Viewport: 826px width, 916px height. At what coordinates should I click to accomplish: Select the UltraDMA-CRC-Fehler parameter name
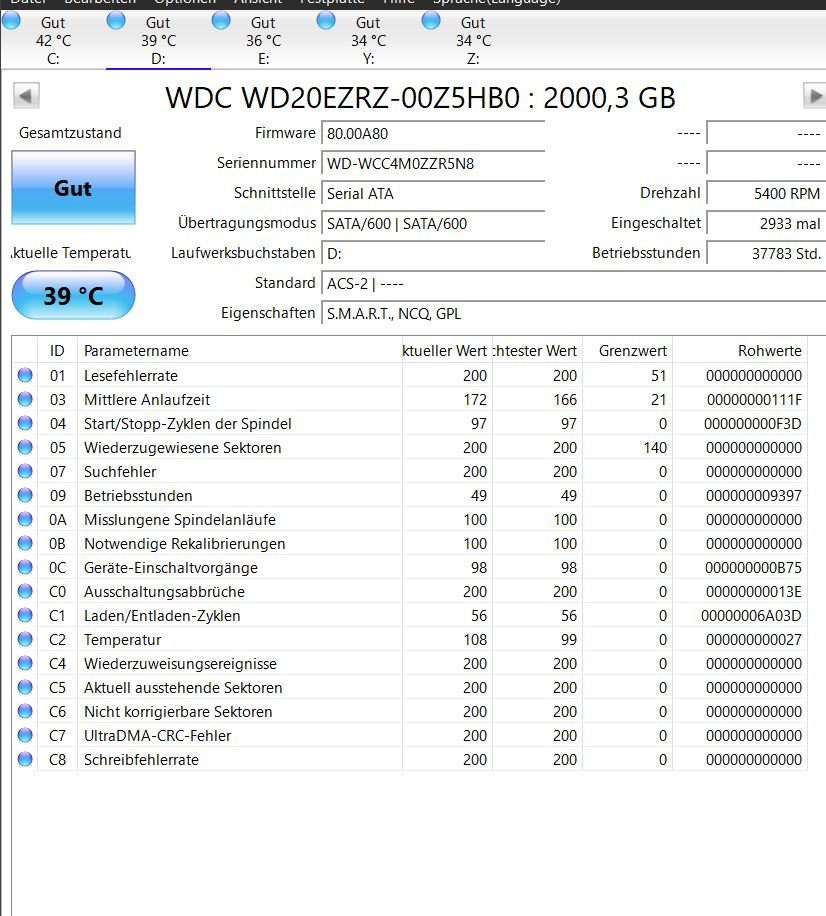158,735
